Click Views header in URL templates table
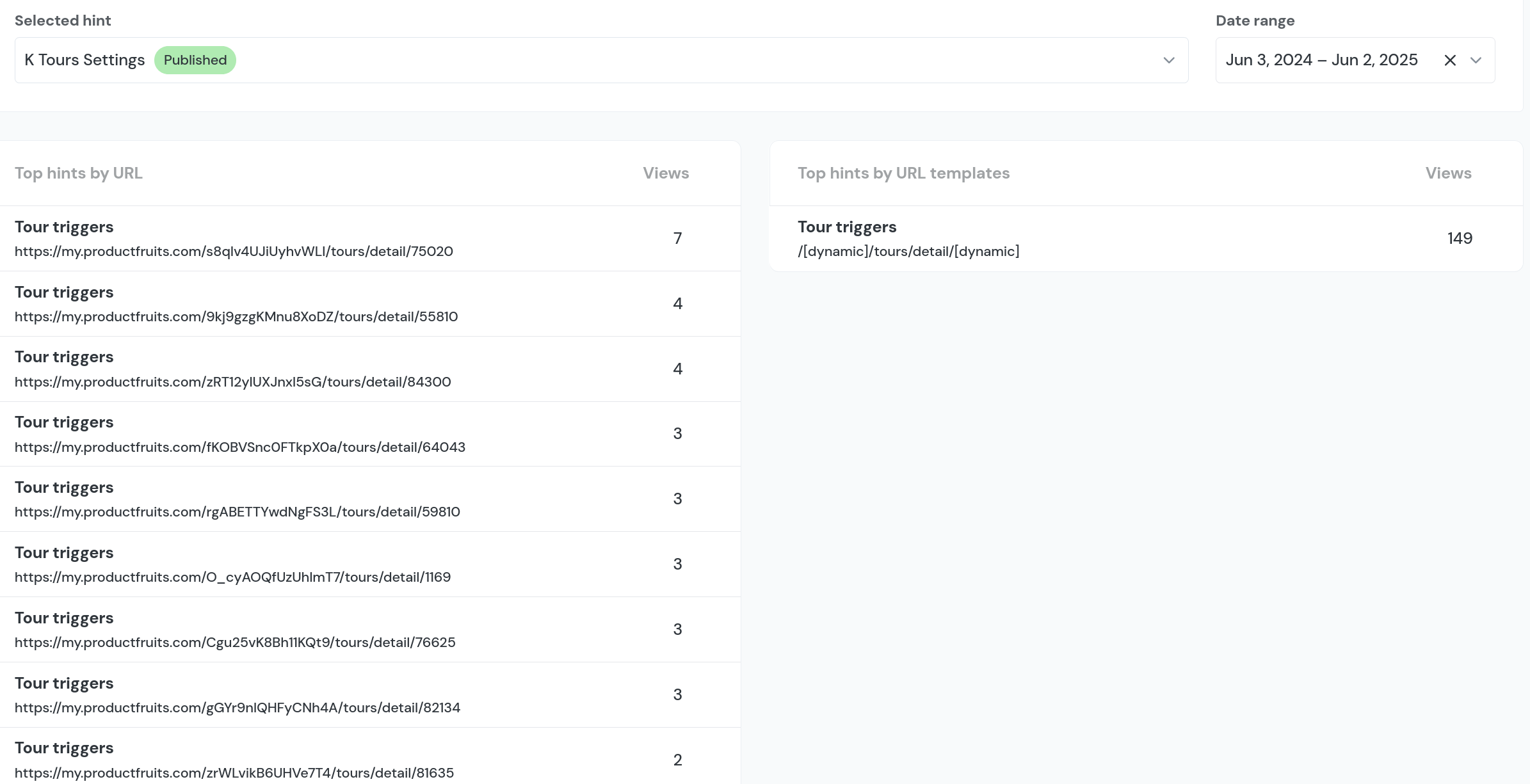 click(x=1448, y=173)
